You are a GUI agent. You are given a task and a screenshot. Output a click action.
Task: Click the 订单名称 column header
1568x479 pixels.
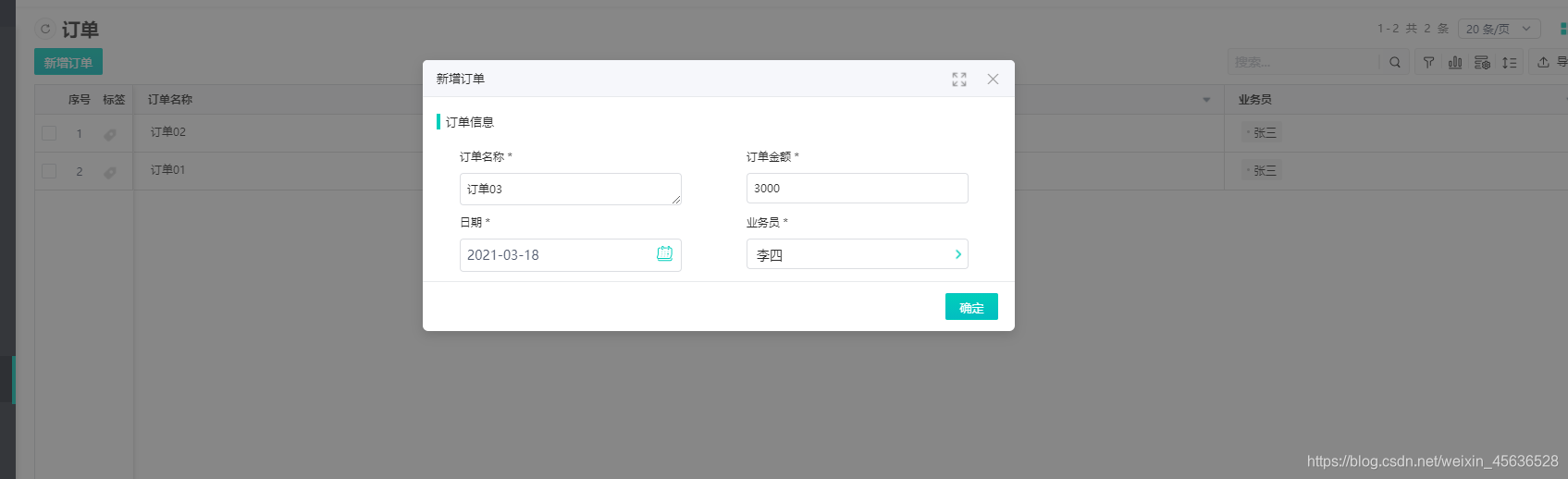click(170, 99)
